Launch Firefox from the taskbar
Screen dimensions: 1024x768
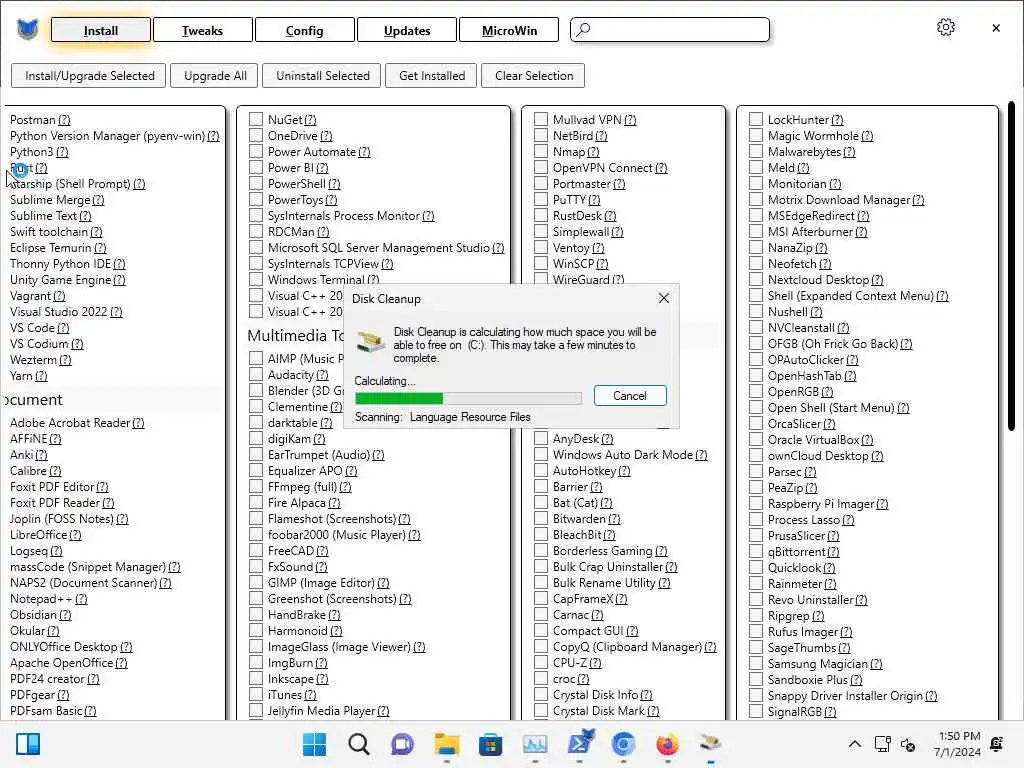coord(667,744)
